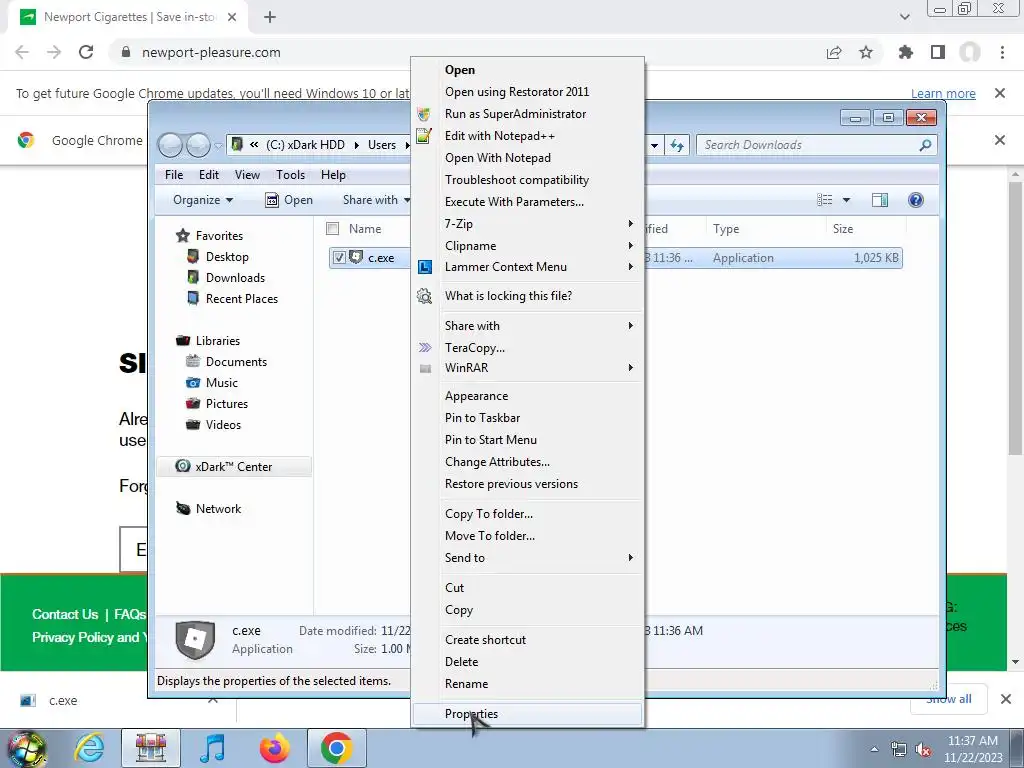
Task: Click the Open toolbar button in Explorer
Action: tap(289, 200)
